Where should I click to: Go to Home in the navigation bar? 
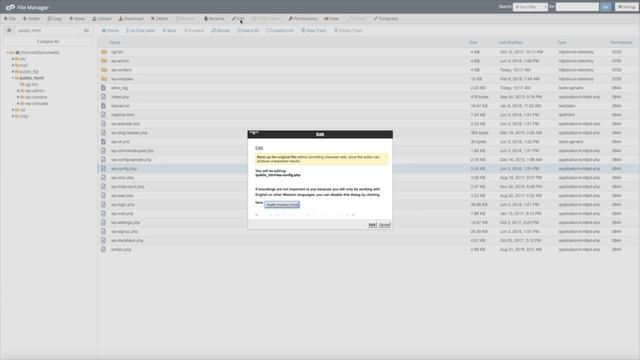tap(110, 31)
